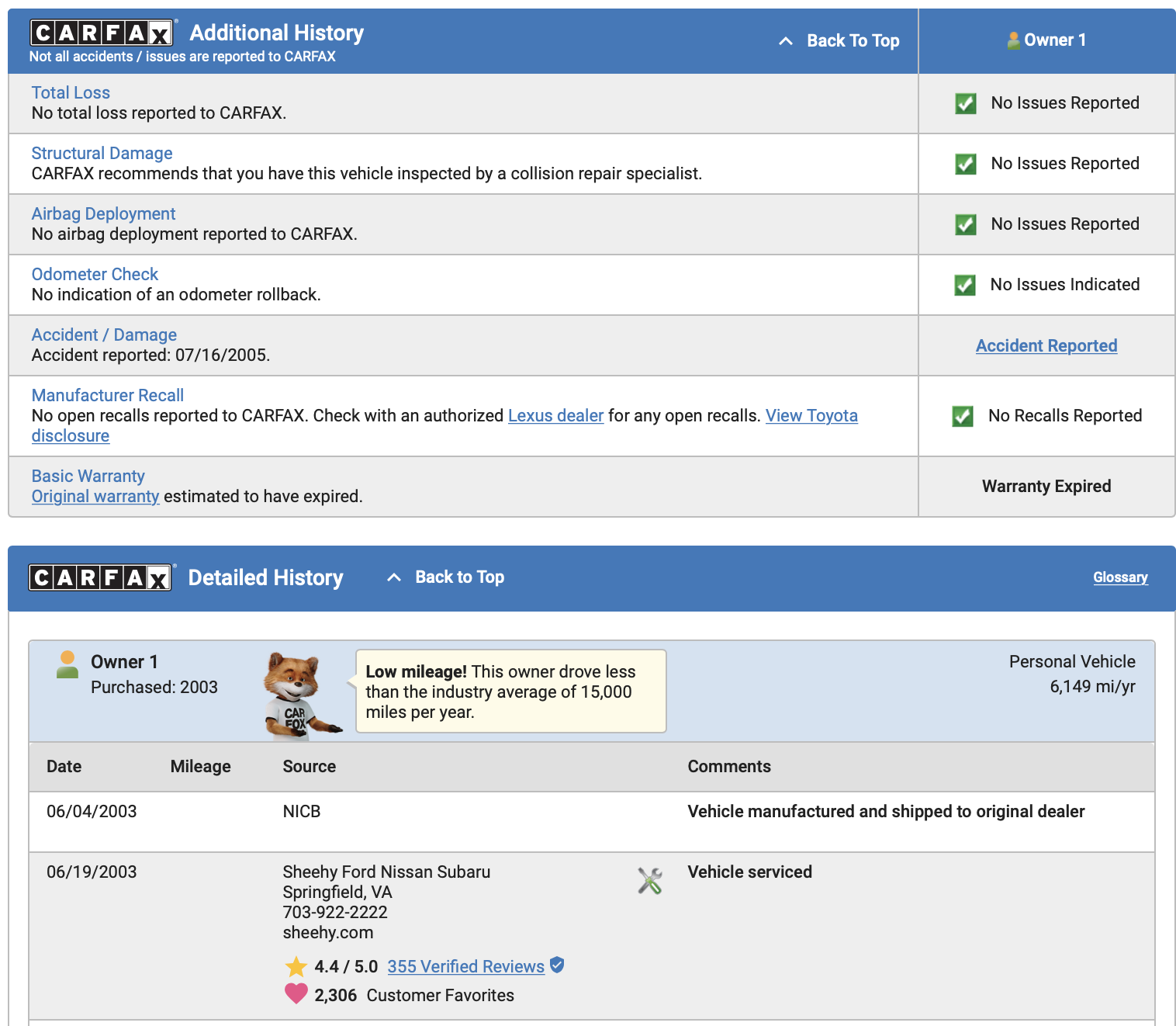The width and height of the screenshot is (1176, 1026).
Task: Click the green check for No Recalls Reported
Action: [963, 416]
